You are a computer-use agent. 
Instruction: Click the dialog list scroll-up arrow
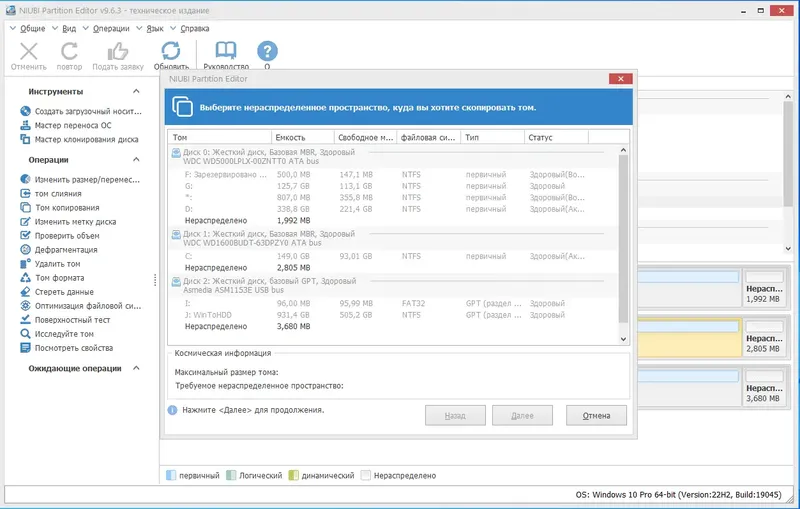click(x=623, y=150)
